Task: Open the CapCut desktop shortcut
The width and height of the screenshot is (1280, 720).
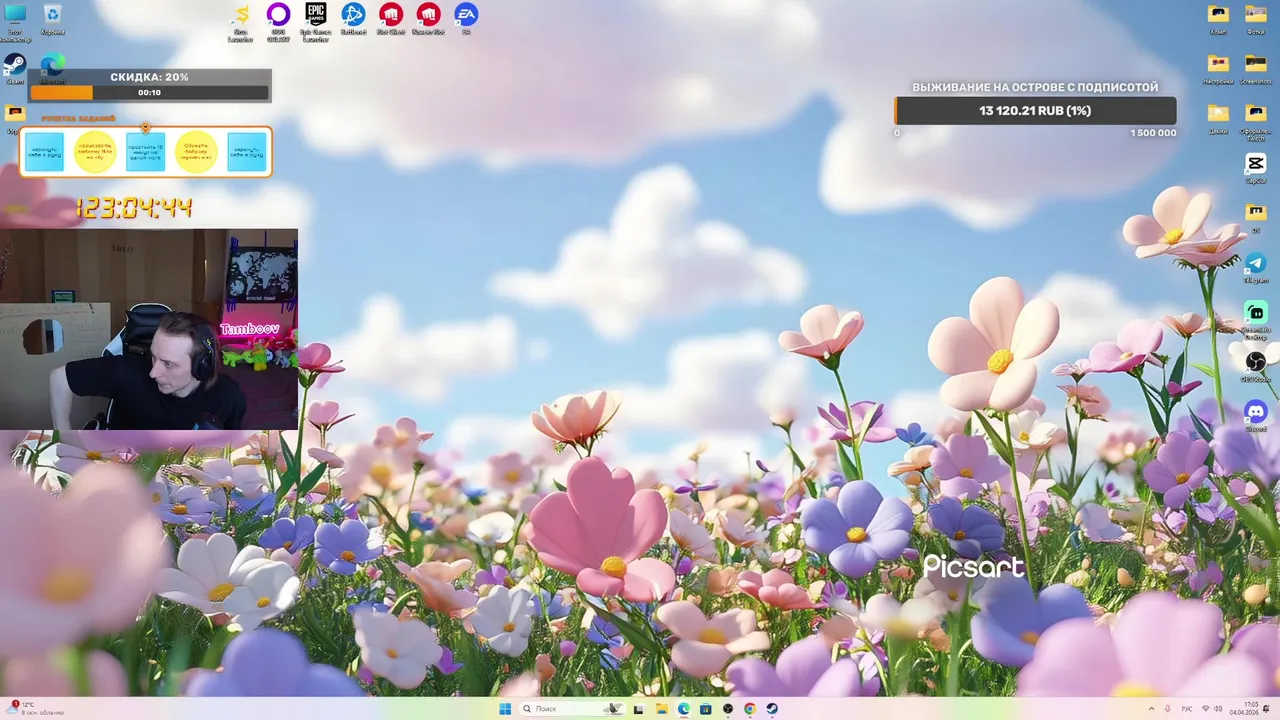Action: (x=1256, y=168)
